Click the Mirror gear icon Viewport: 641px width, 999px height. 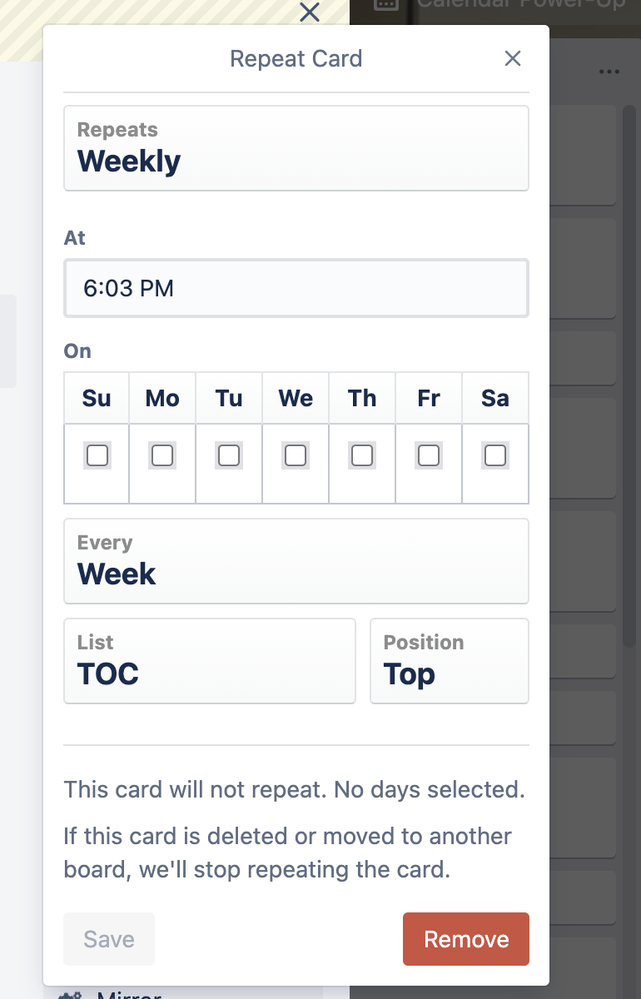point(70,995)
